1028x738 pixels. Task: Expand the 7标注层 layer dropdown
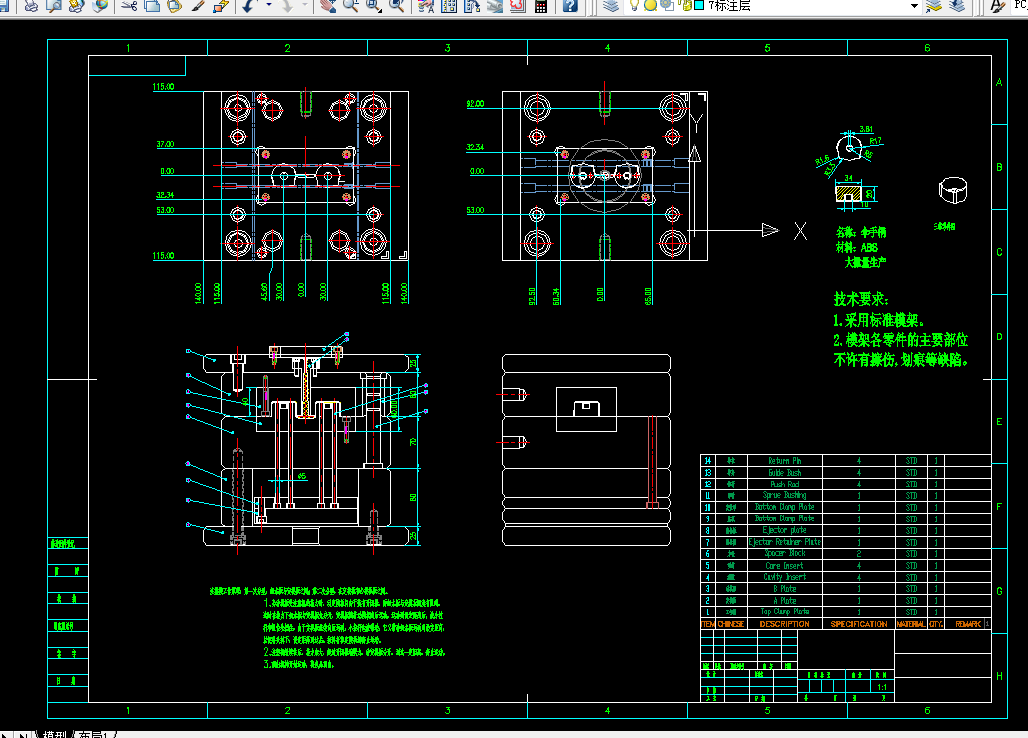(x=914, y=6)
